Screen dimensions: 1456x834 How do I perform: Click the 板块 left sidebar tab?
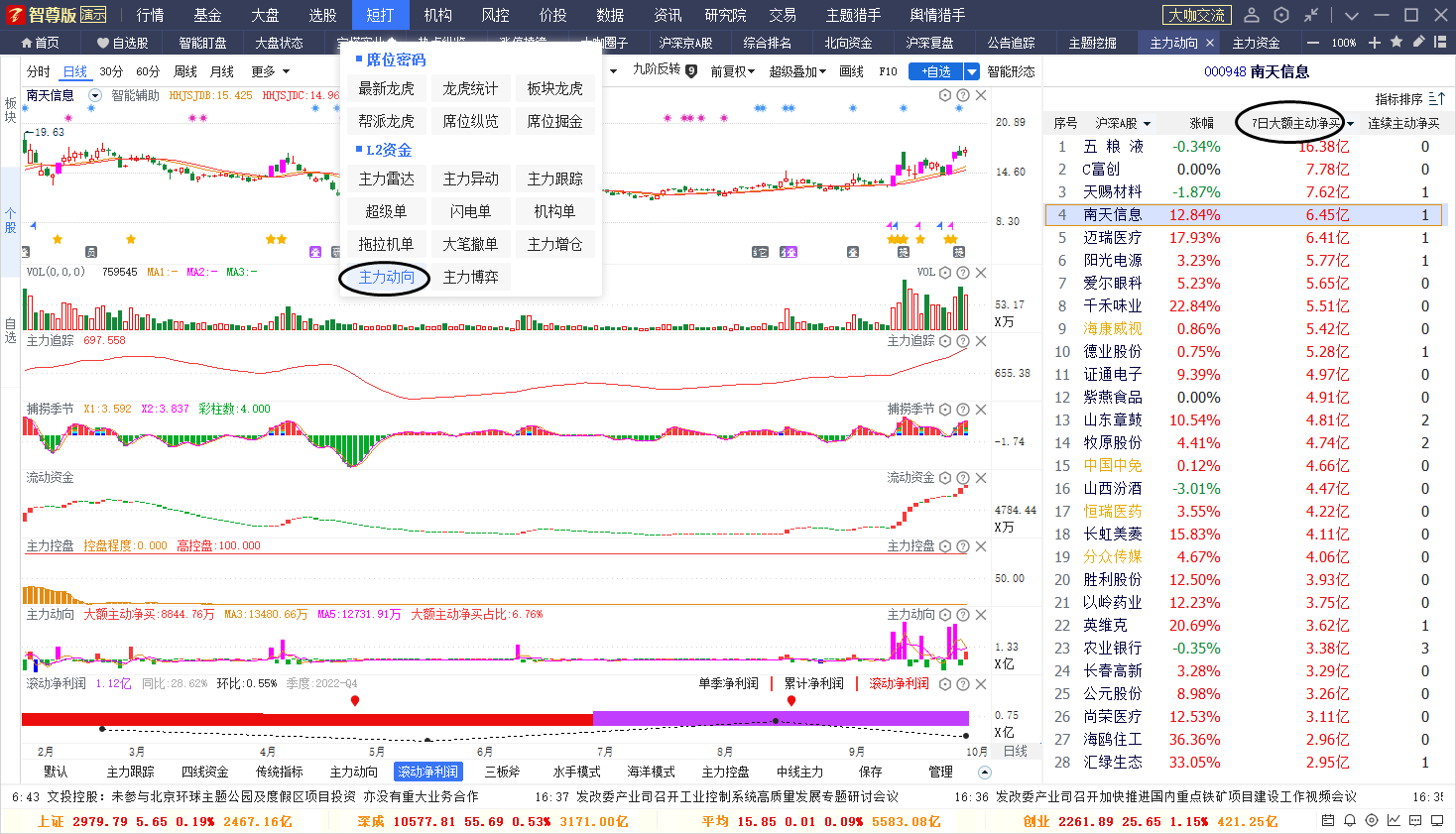10,109
